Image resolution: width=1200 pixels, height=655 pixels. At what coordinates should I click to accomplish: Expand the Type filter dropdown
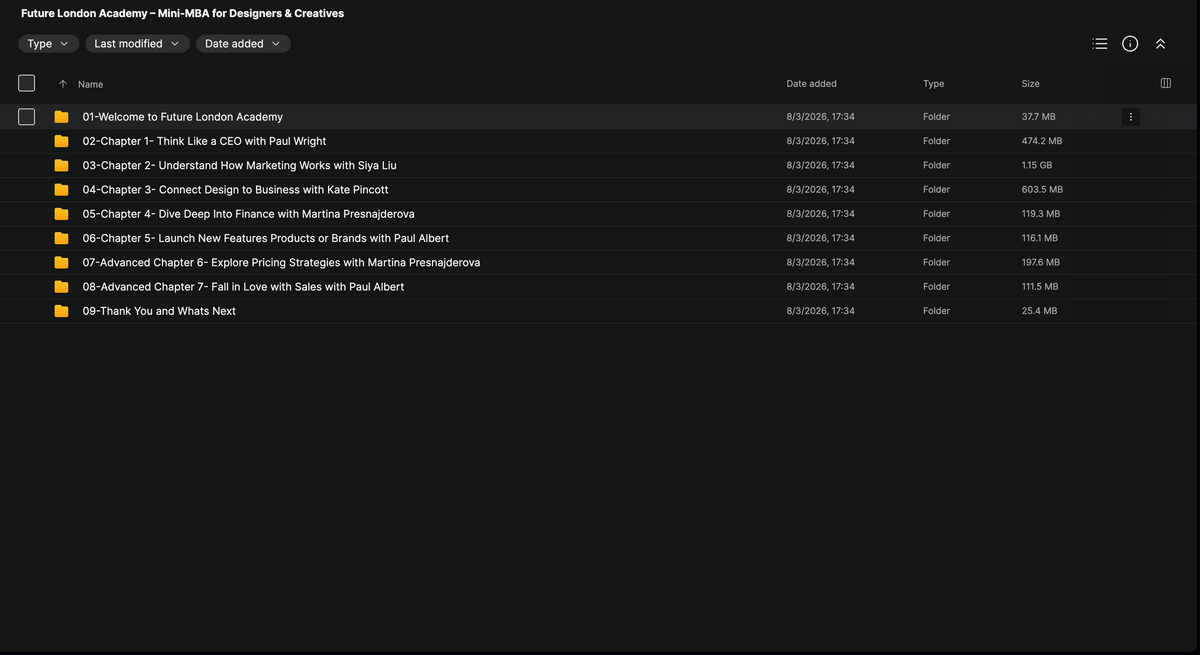click(x=48, y=44)
